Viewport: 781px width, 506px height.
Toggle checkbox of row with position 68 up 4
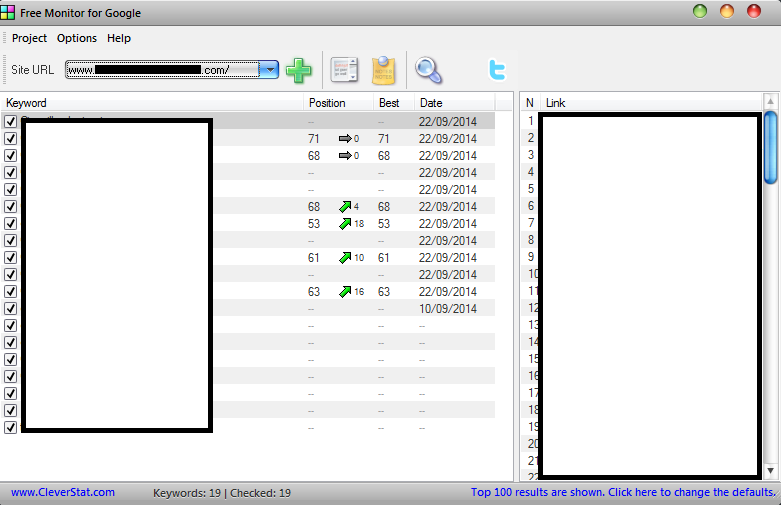[x=10, y=207]
